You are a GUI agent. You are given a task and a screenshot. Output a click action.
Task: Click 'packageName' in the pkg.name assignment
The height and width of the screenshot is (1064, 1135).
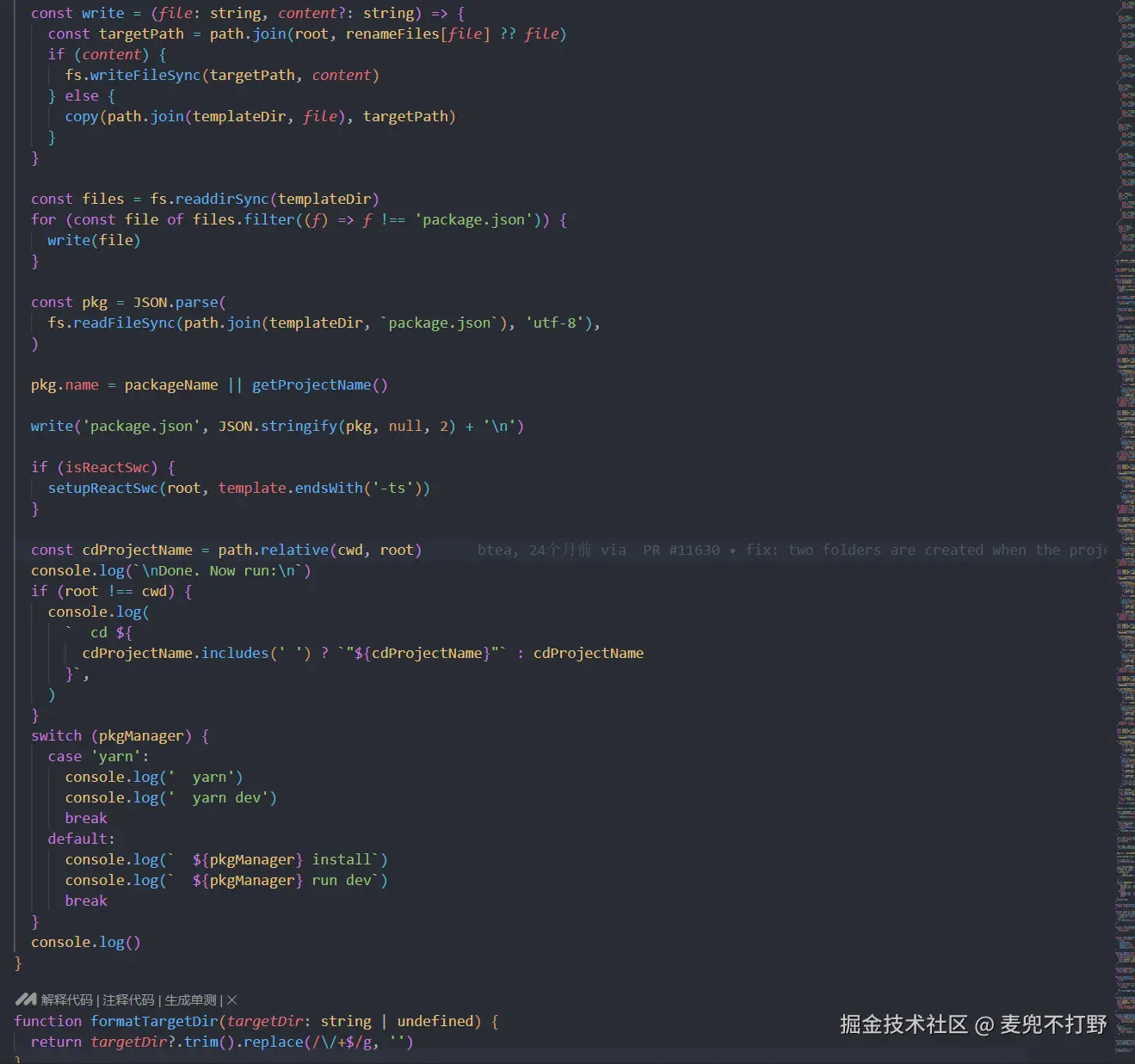171,385
